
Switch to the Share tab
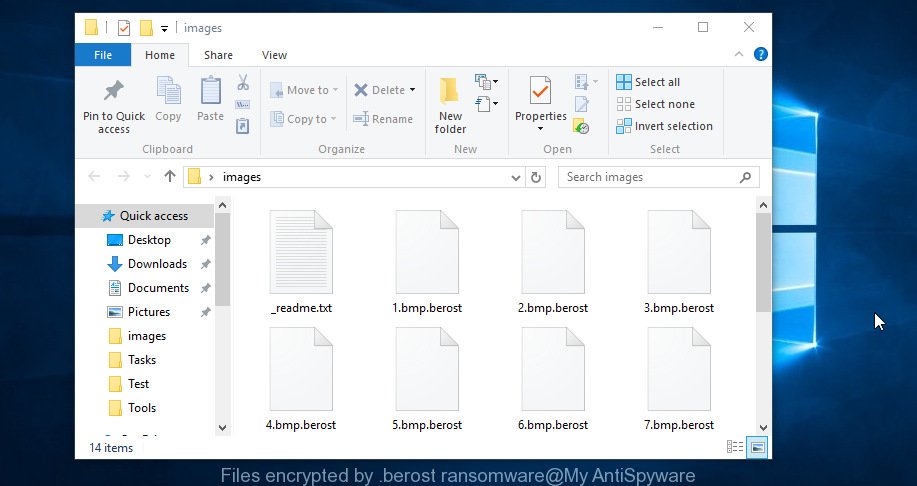click(x=218, y=55)
